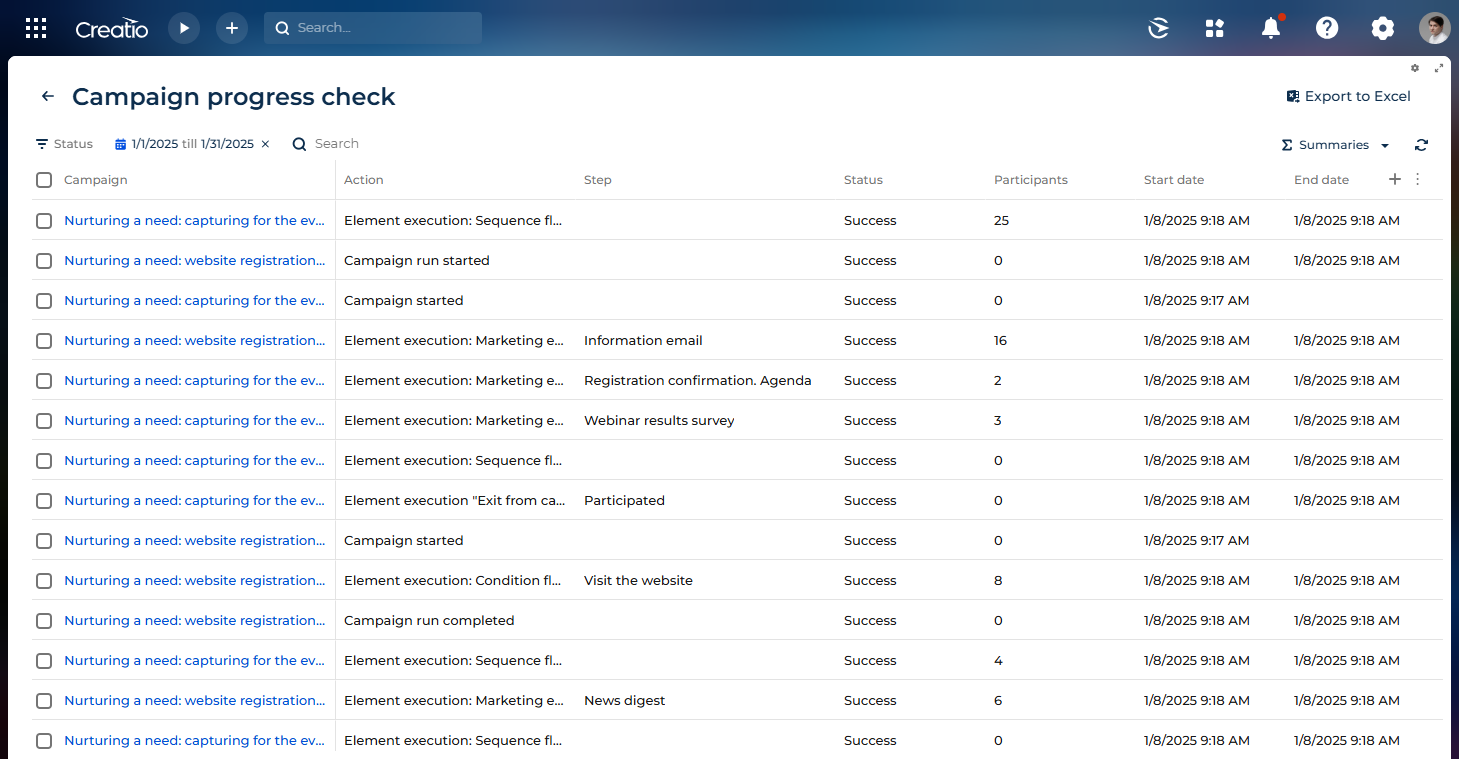Remove the date range filter

click(x=265, y=144)
